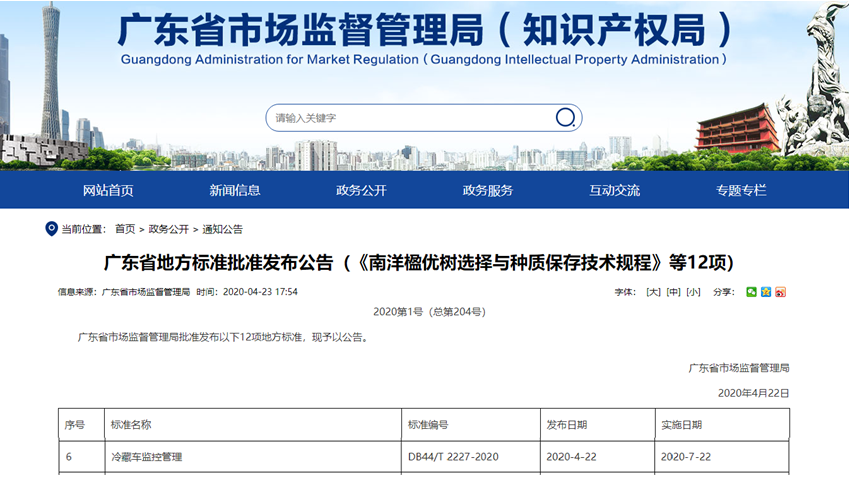
Task: Expand the 政务公开 navigation menu
Action: point(361,190)
